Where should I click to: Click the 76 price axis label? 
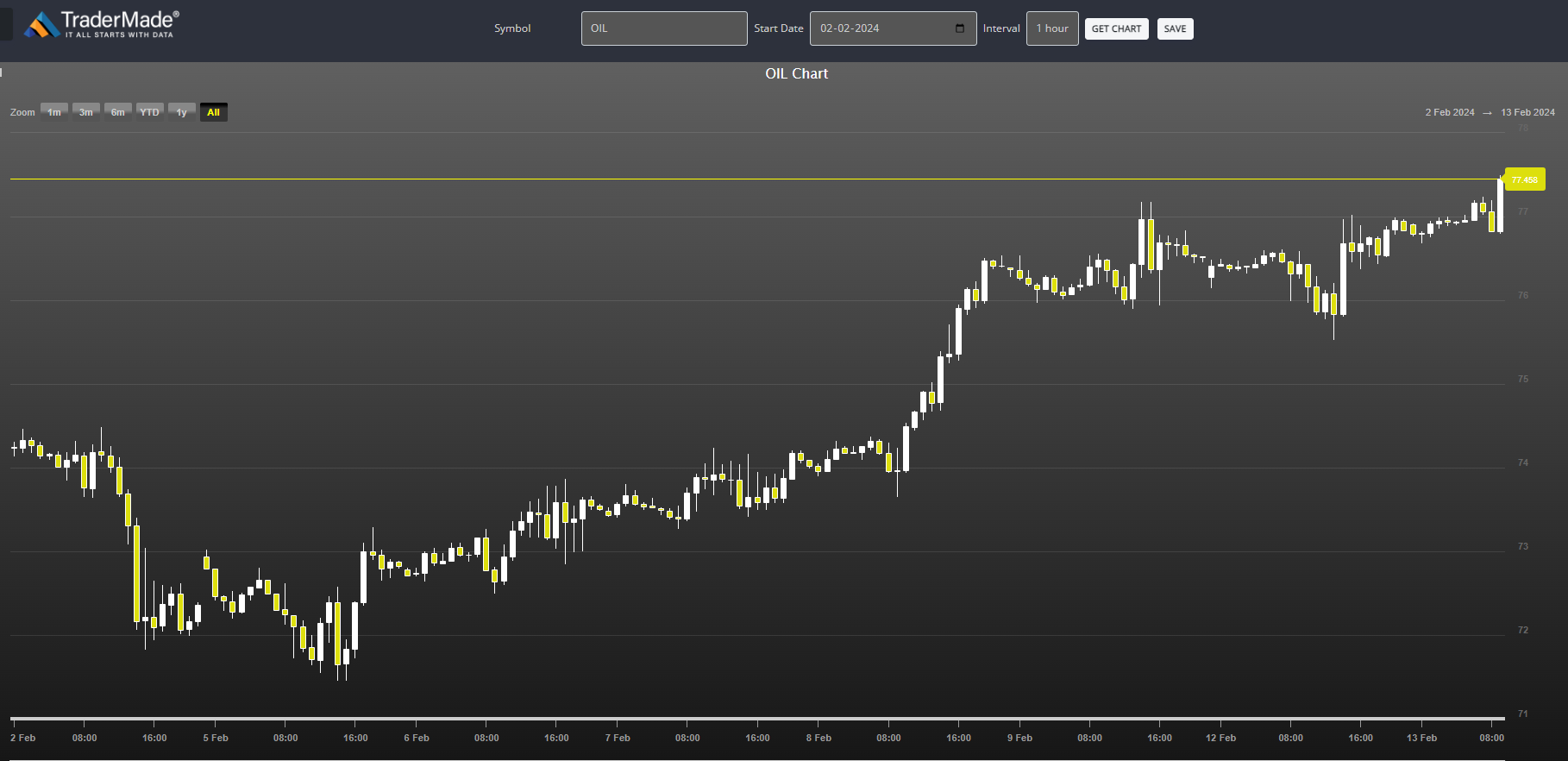(x=1523, y=296)
